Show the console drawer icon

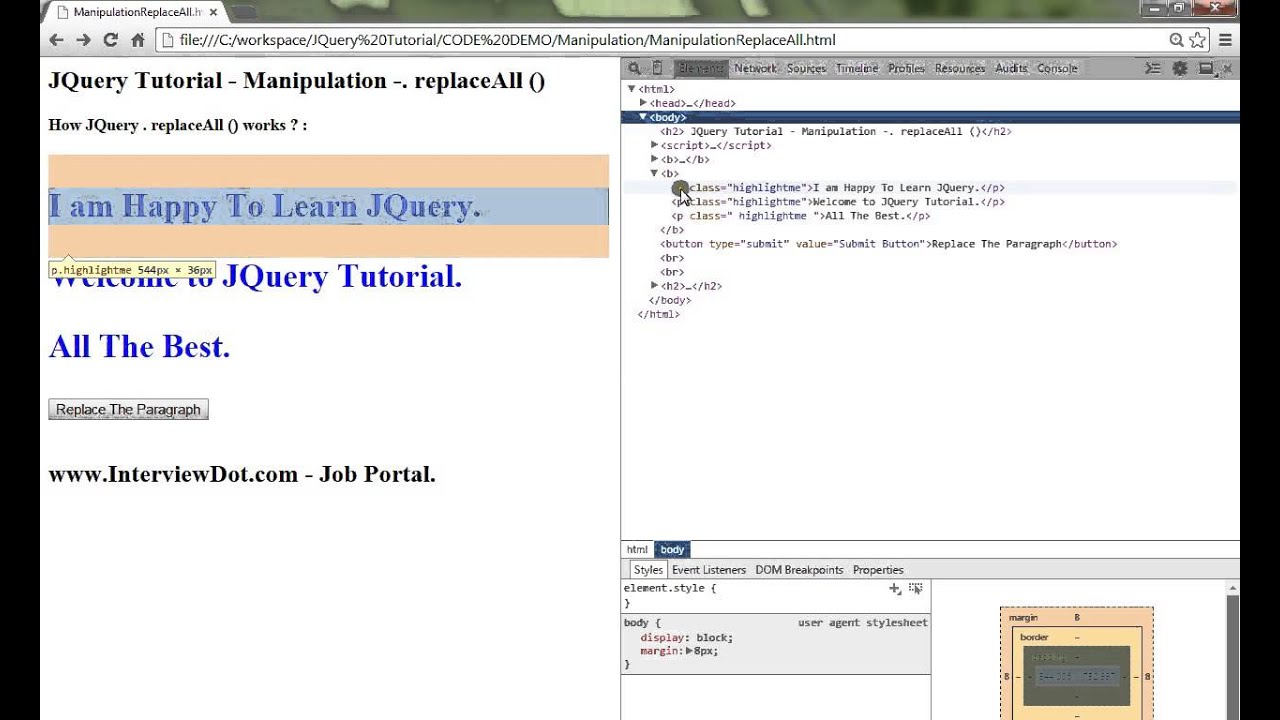(x=1153, y=68)
